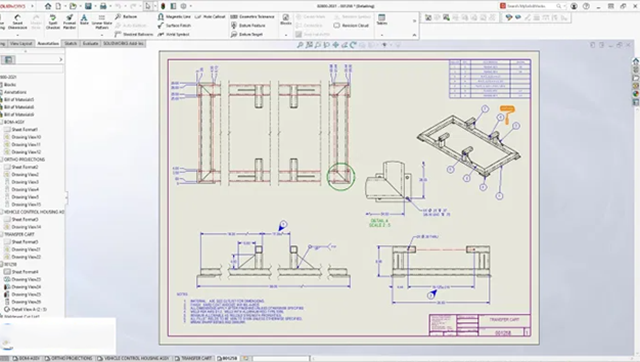
Task: Select Sheet Format2 in tree
Action: pos(21,167)
